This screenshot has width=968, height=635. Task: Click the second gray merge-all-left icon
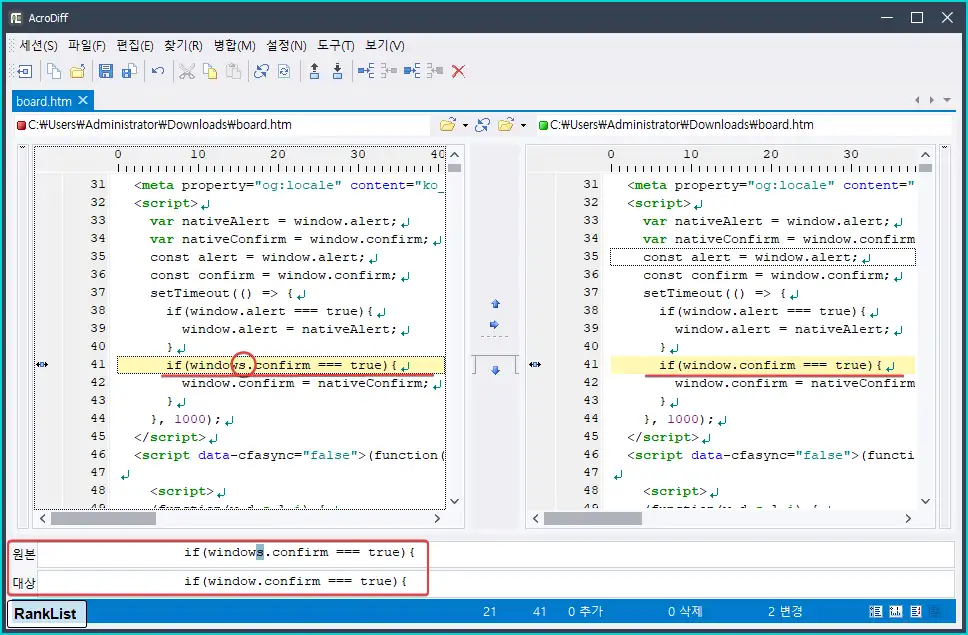click(x=435, y=72)
